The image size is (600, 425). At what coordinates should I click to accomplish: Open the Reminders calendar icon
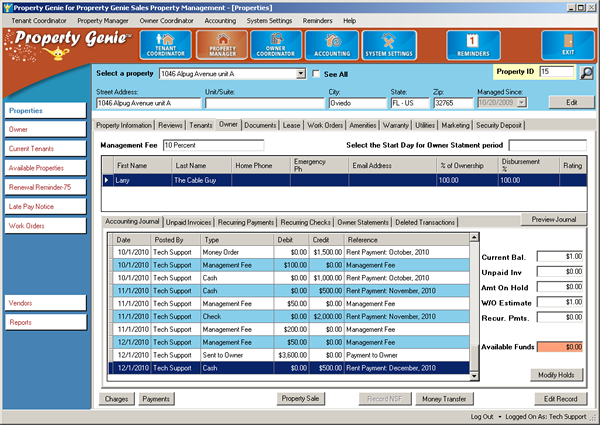[473, 45]
